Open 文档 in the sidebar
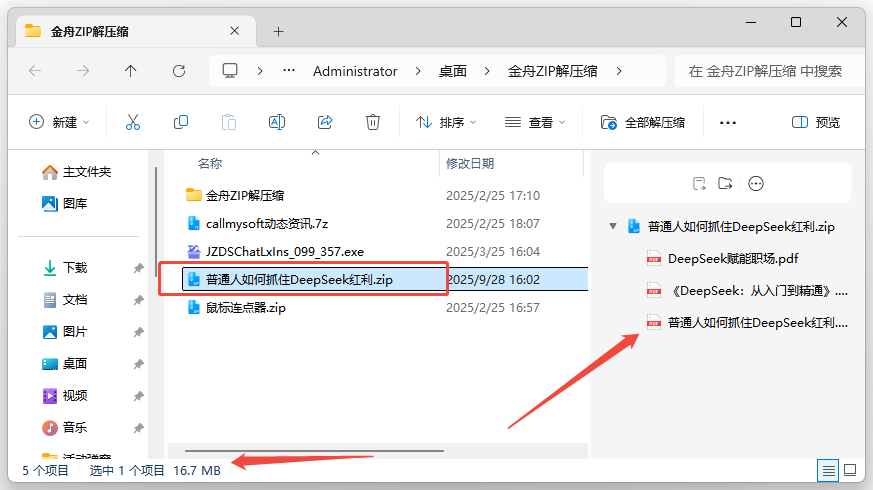This screenshot has width=873, height=490. click(x=65, y=300)
